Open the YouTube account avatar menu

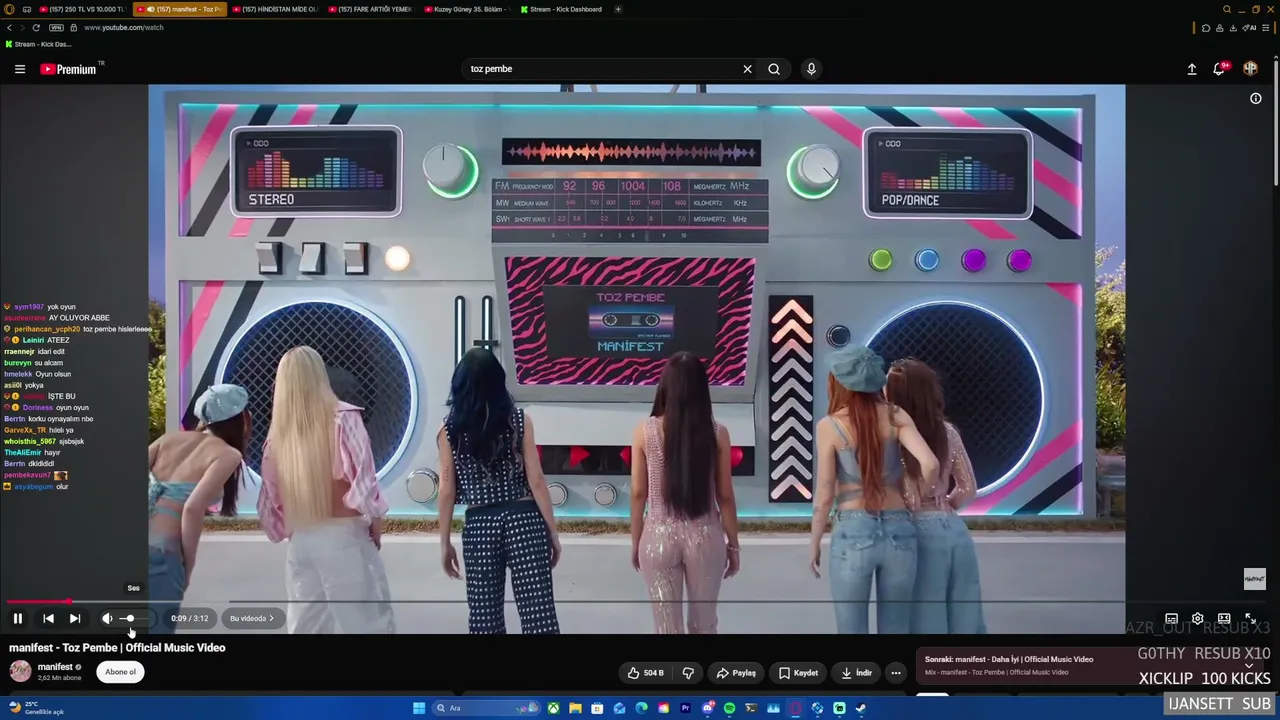point(1250,69)
